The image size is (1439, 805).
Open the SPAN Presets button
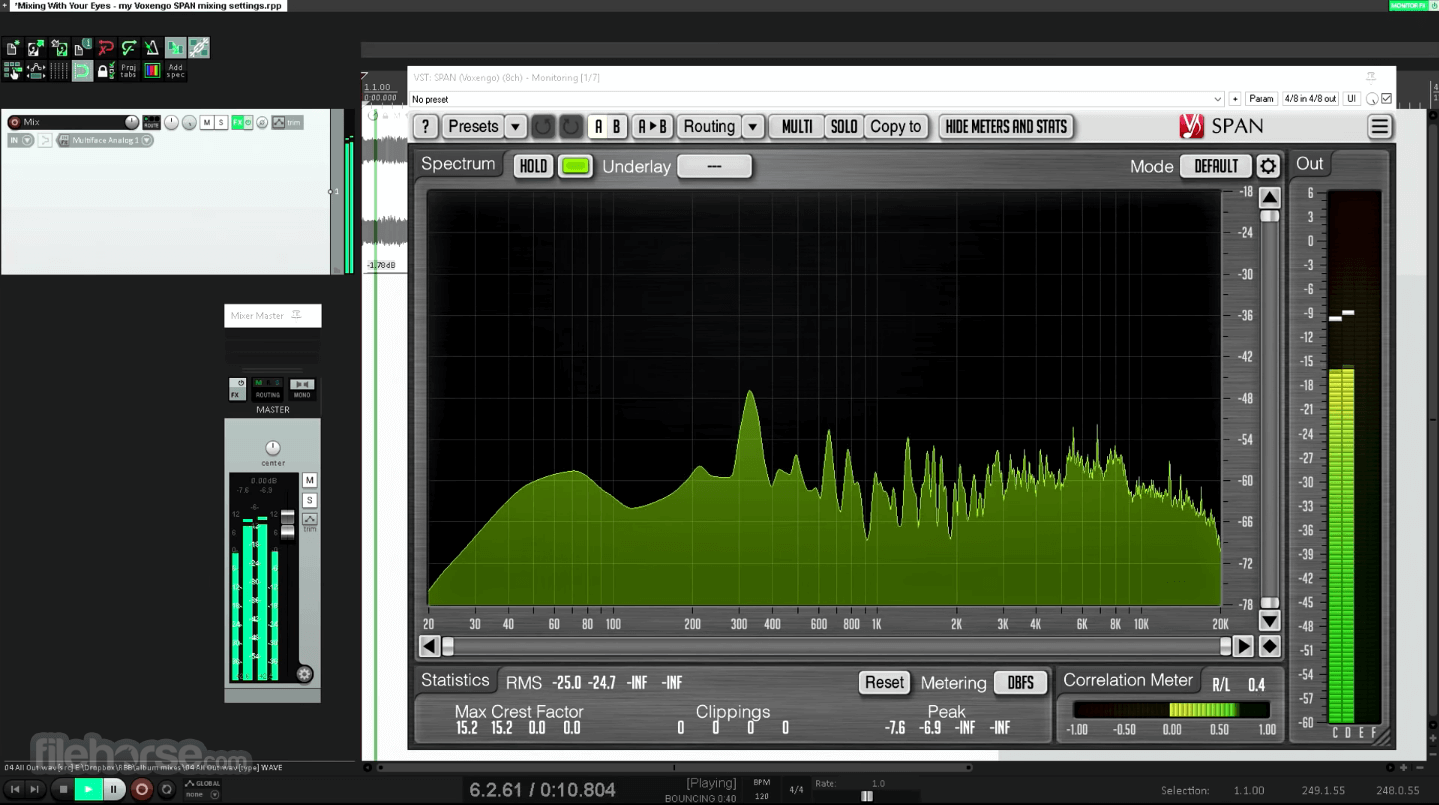473,127
